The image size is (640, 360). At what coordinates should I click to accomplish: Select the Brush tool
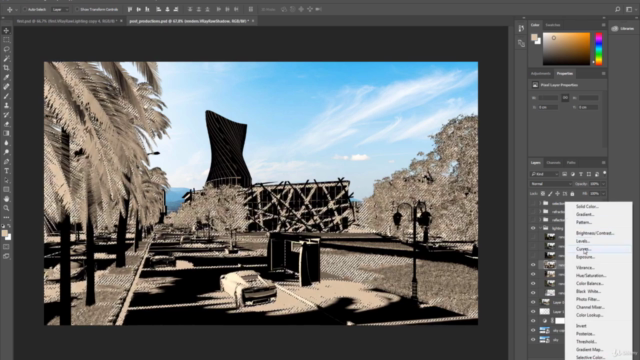click(6, 96)
